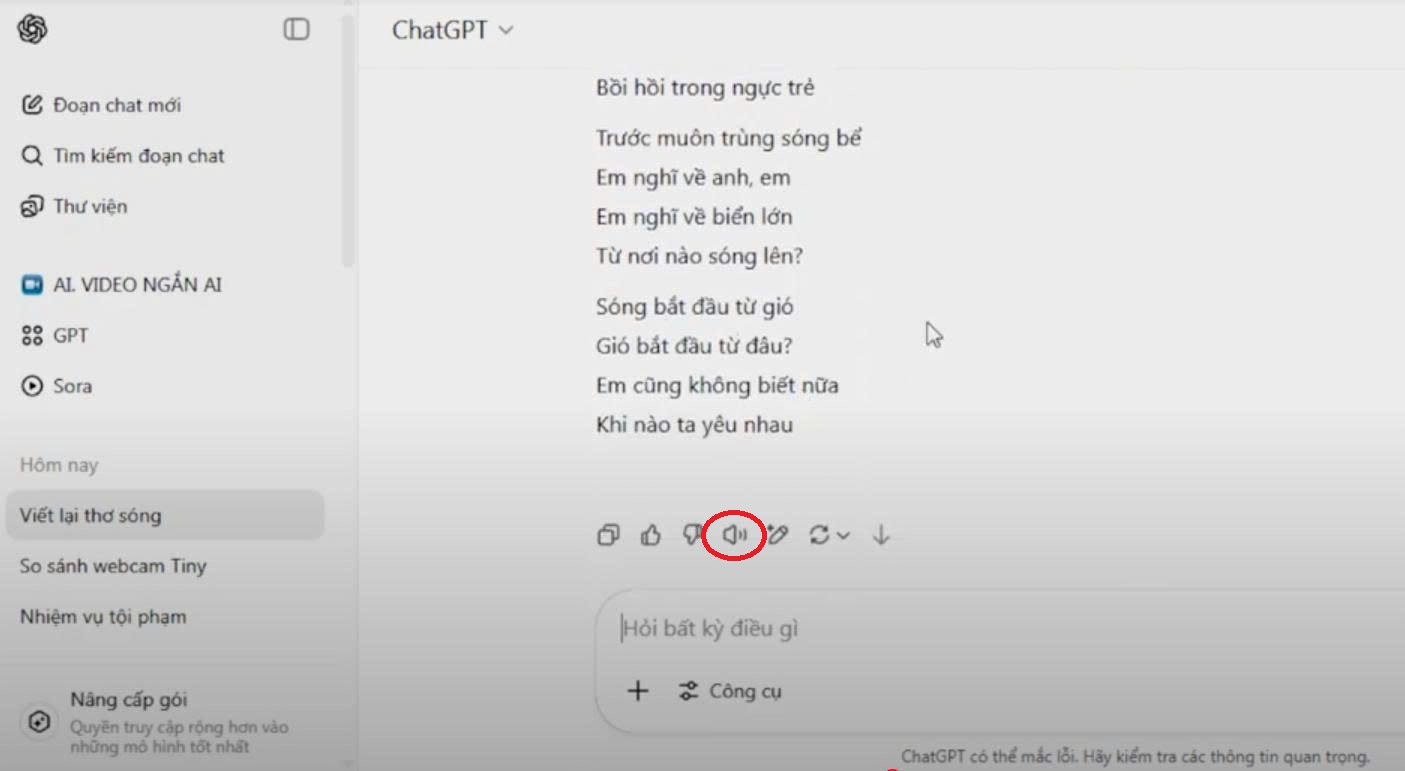The image size is (1405, 771).
Task: Click the plus attach icon
Action: point(638,691)
